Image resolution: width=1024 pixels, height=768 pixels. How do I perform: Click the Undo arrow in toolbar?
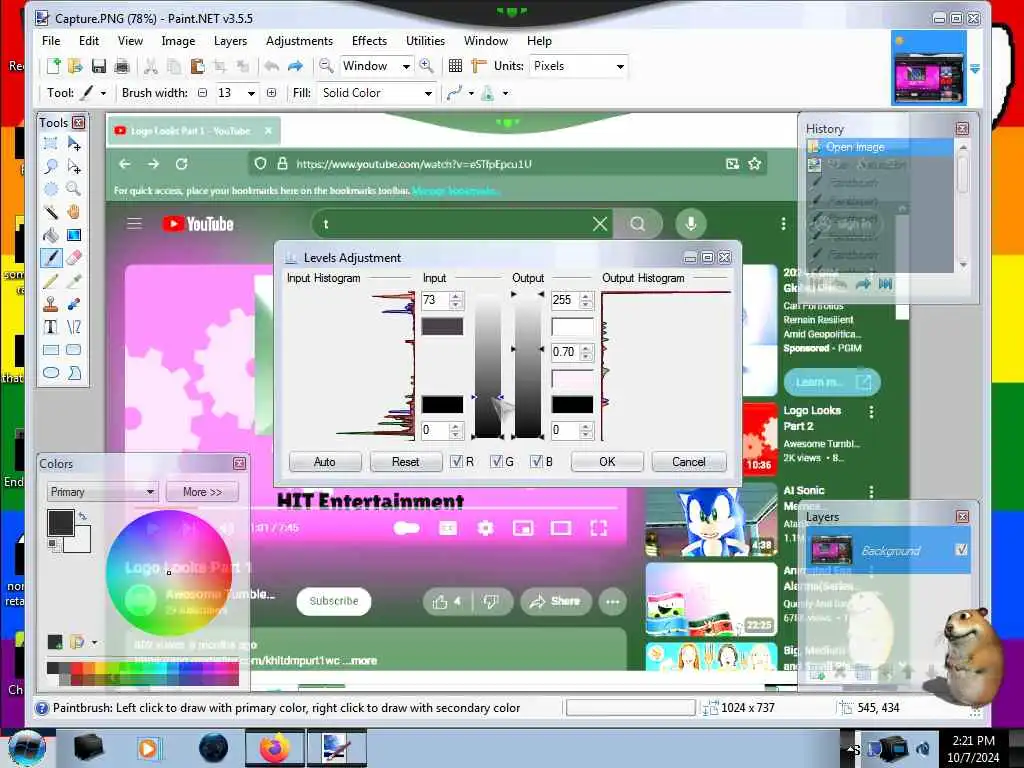point(272,66)
